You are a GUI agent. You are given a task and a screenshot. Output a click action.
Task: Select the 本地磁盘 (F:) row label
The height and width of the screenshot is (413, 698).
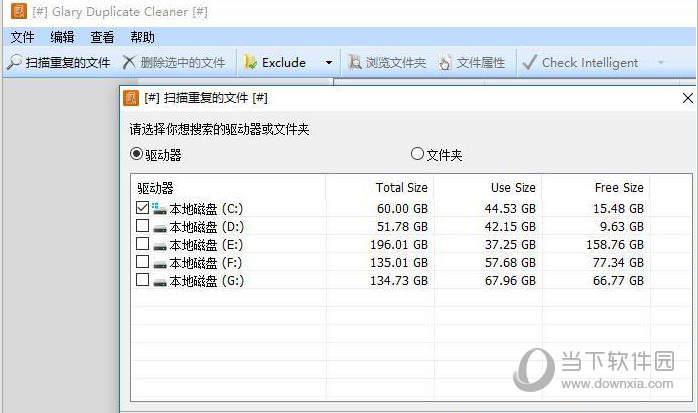click(206, 262)
